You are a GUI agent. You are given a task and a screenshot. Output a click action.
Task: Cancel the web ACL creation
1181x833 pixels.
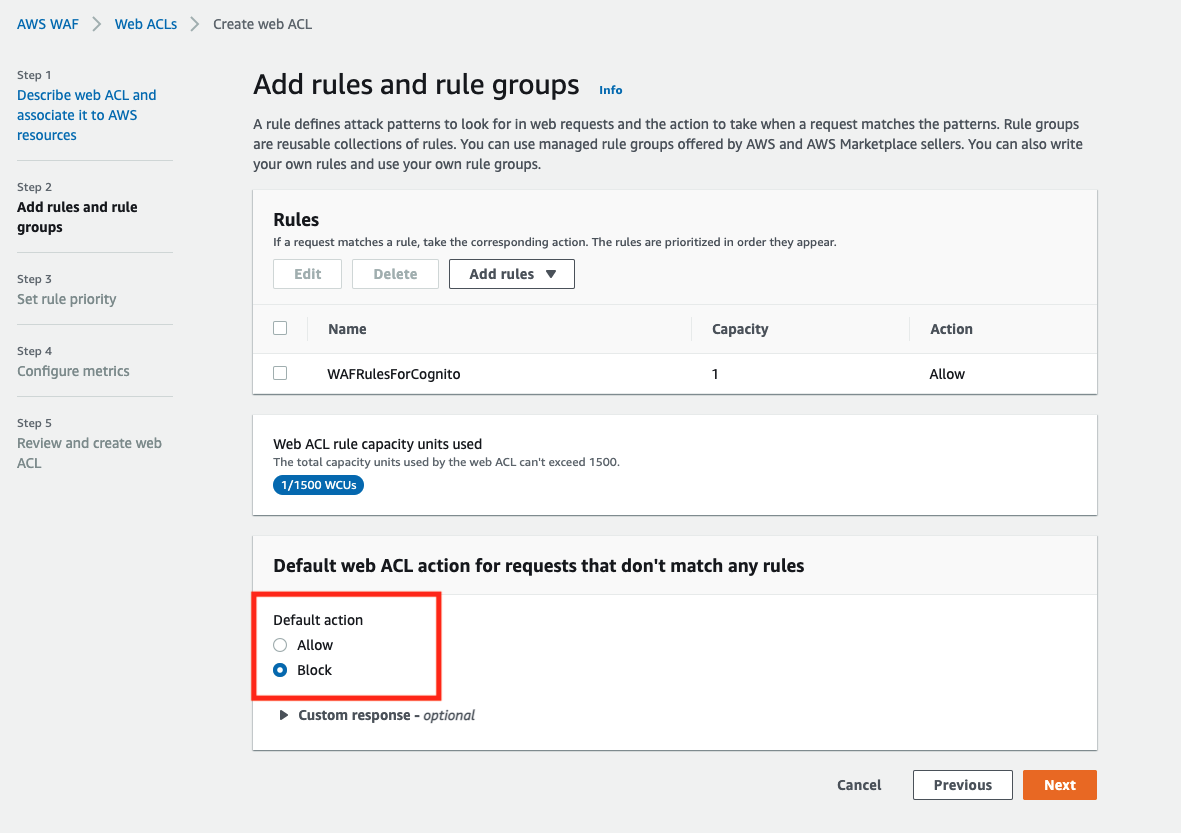click(859, 785)
